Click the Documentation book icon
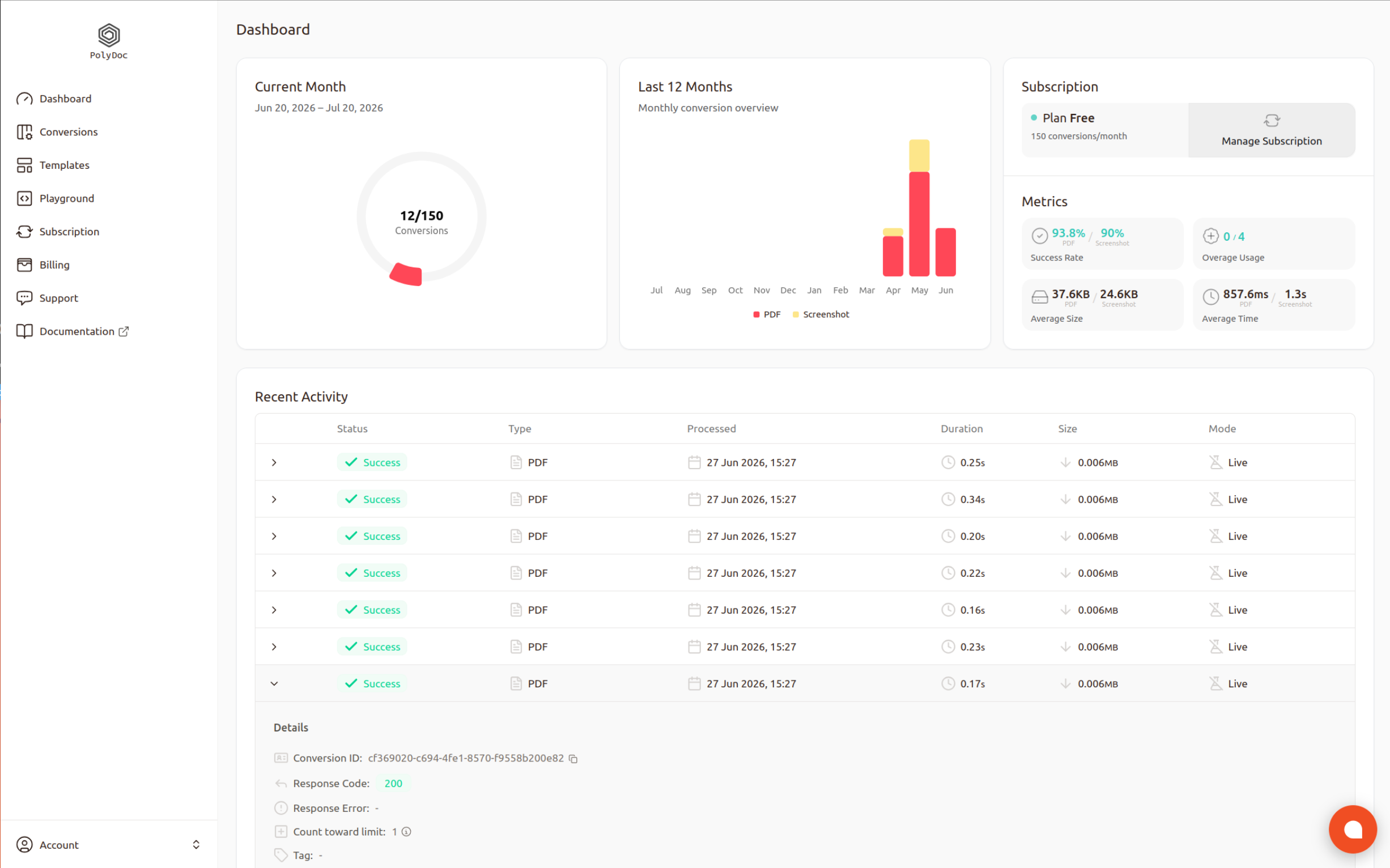Viewport: 1390px width, 868px height. click(24, 331)
